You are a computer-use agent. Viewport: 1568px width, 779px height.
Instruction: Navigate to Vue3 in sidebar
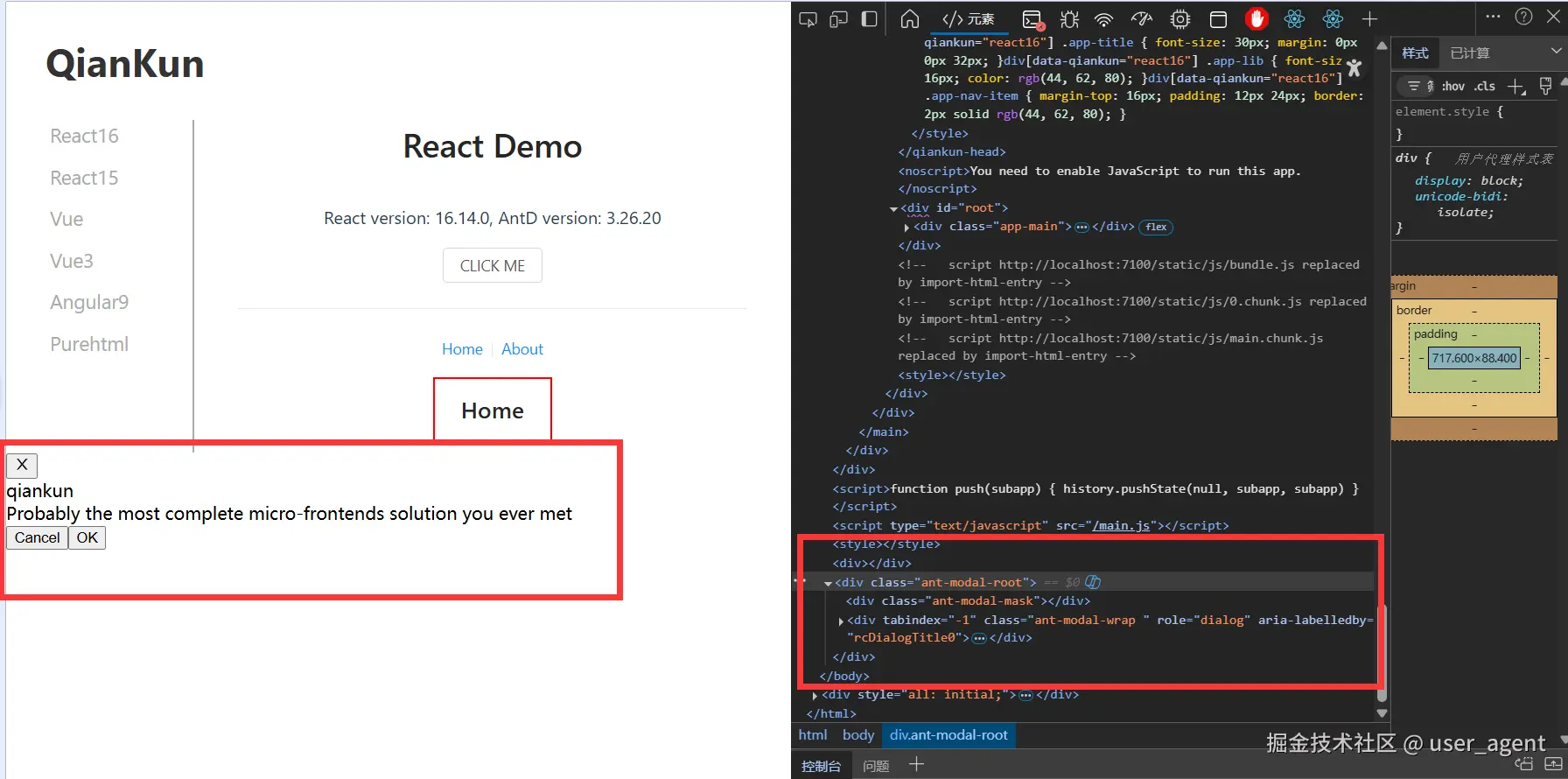click(x=72, y=262)
